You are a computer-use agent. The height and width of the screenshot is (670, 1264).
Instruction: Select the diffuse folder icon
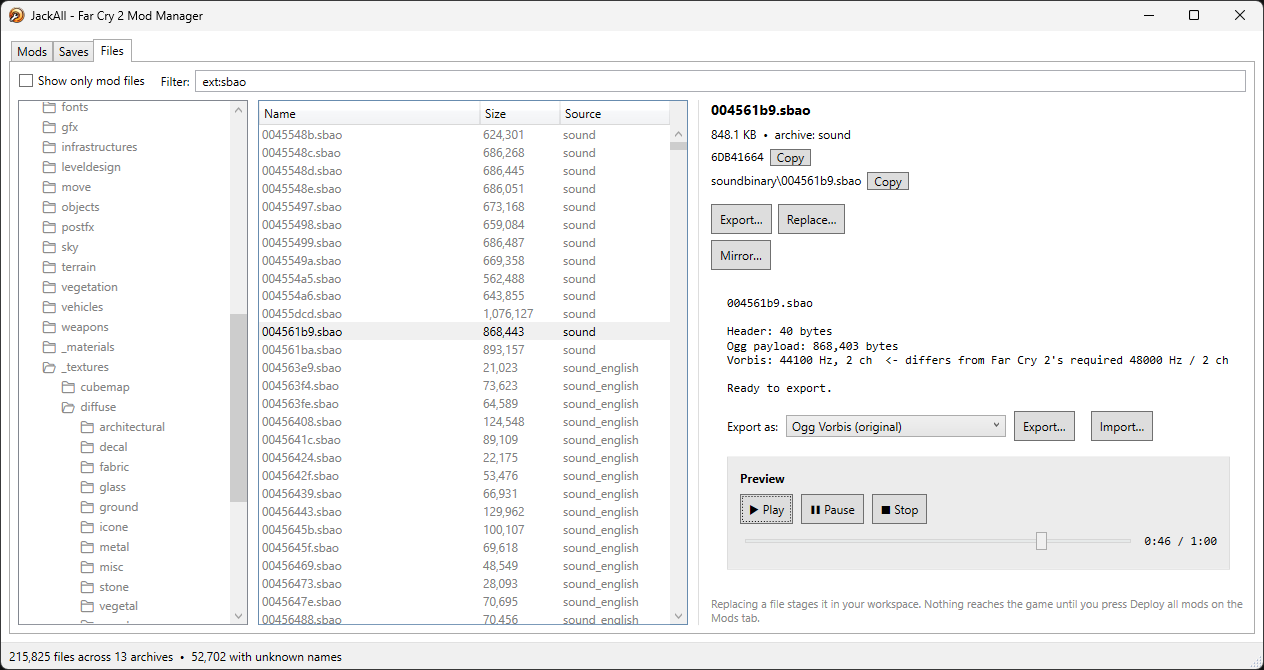point(68,407)
